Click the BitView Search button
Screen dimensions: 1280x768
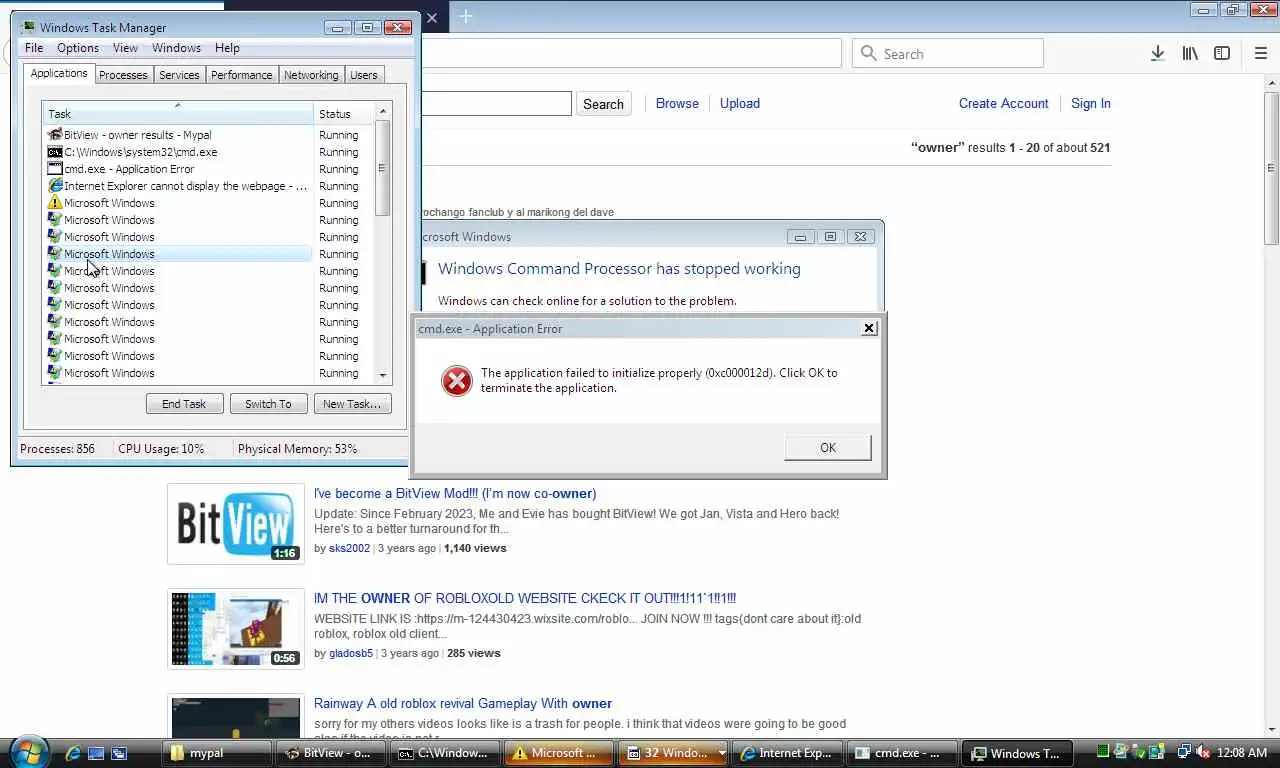[603, 104]
